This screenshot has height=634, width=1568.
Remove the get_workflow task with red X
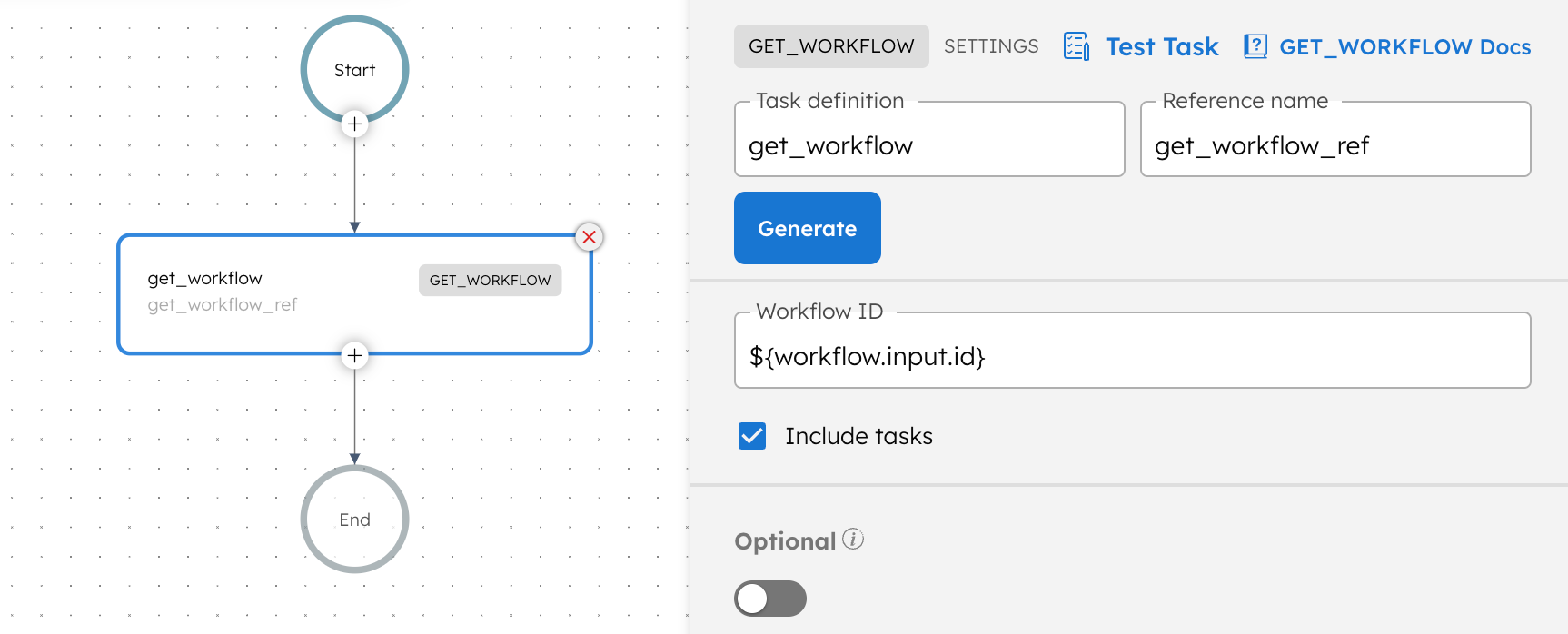click(590, 237)
